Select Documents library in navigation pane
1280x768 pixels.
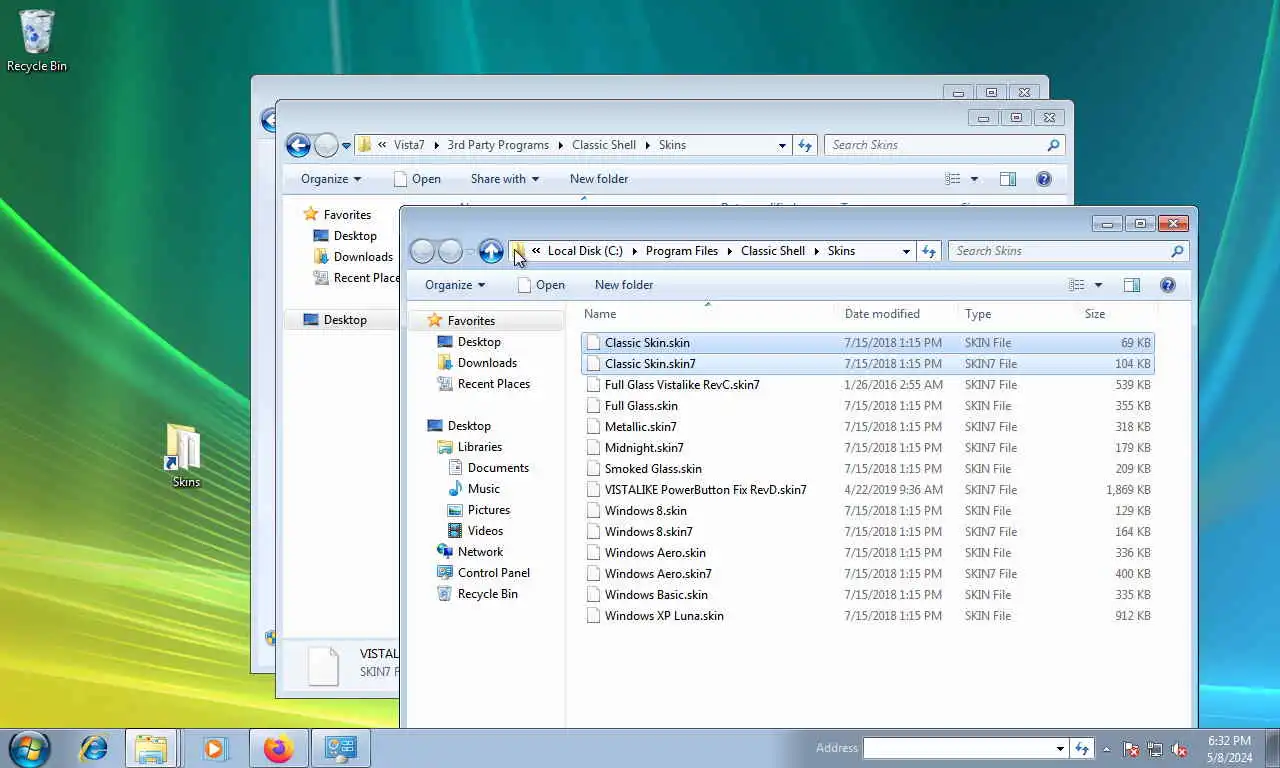pos(497,468)
